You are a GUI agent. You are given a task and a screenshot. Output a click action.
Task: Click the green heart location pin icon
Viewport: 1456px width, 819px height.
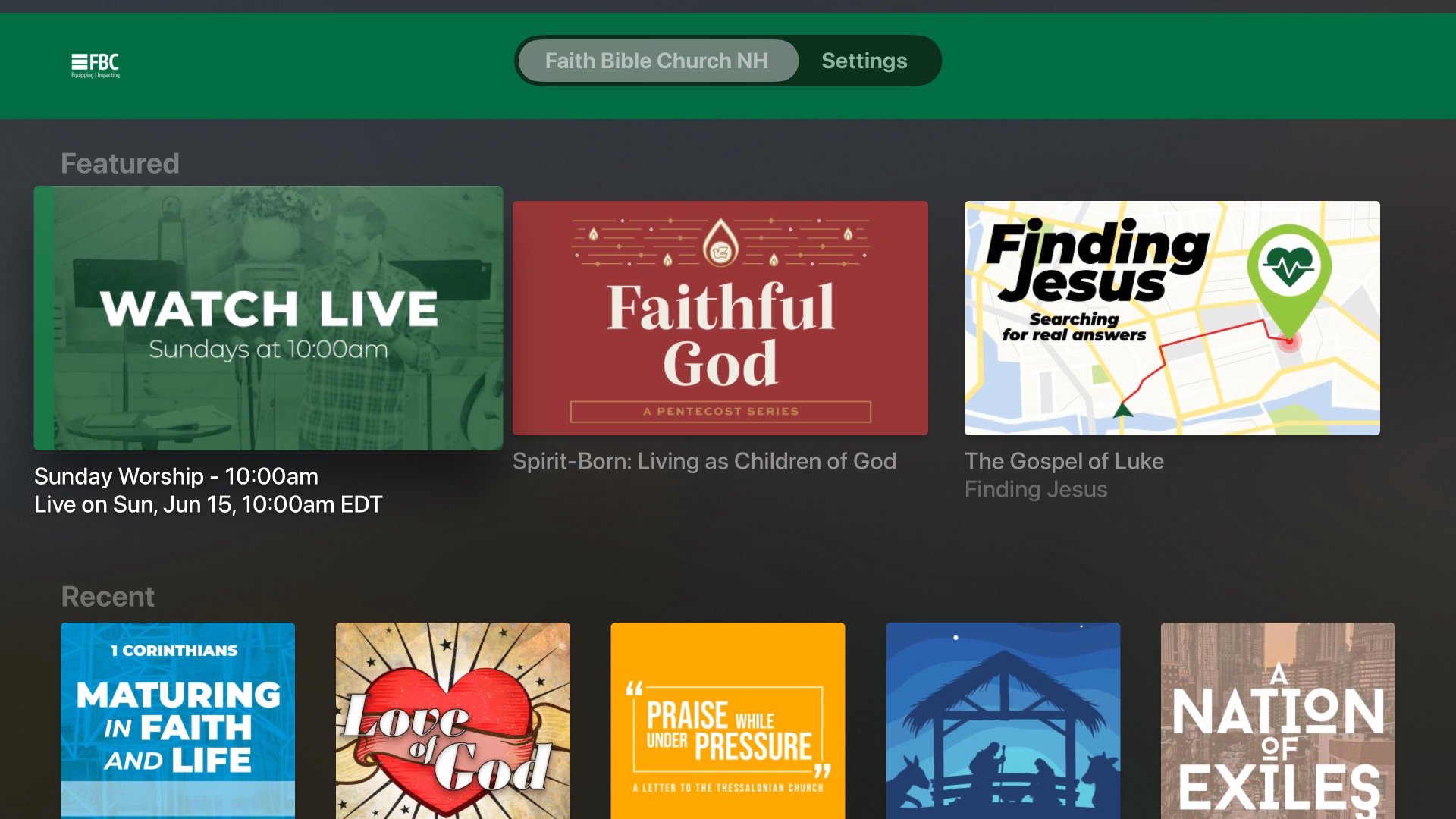1288,273
